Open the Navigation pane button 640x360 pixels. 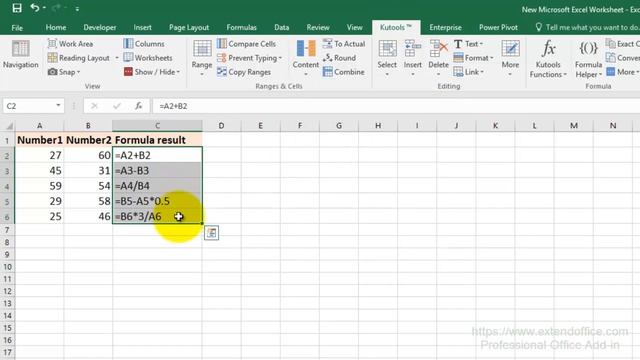click(20, 54)
